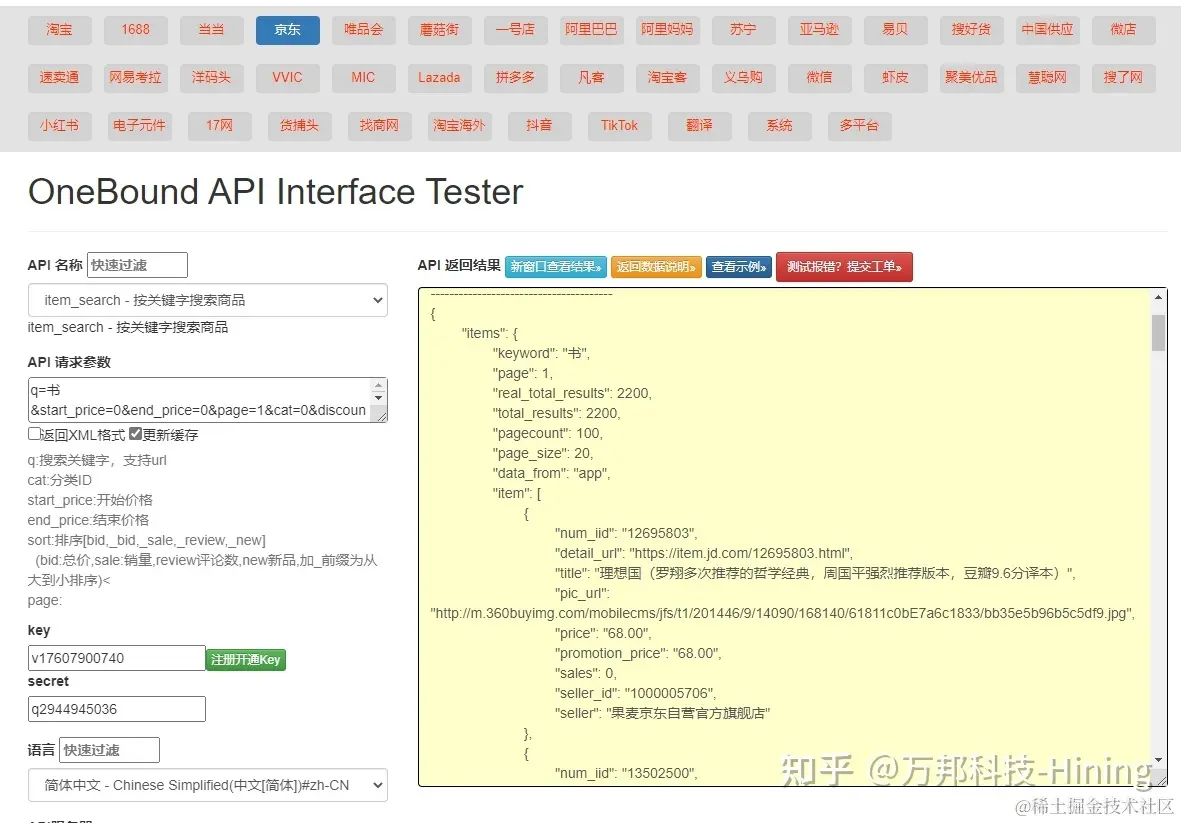Click the request parameters scroll up arrow

(379, 386)
